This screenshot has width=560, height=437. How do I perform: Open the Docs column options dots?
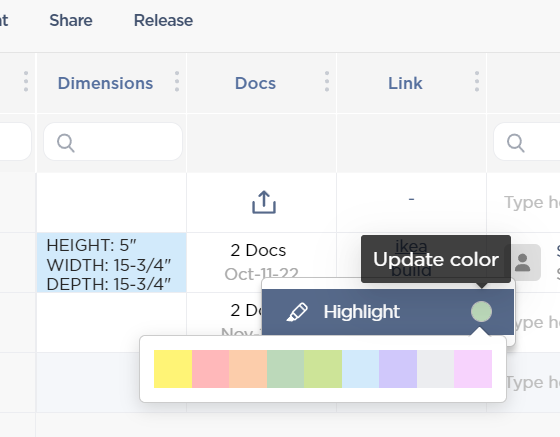[x=327, y=81]
